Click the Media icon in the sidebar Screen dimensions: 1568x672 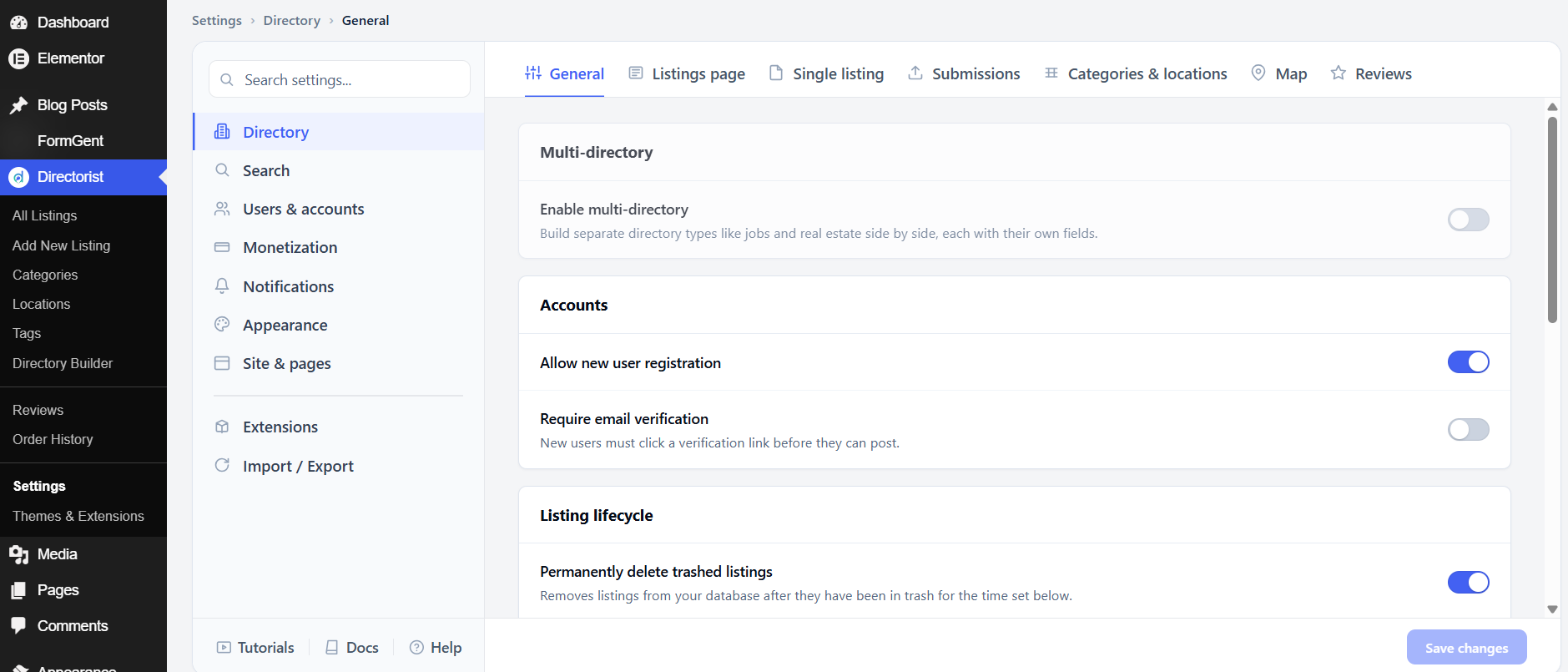click(18, 554)
